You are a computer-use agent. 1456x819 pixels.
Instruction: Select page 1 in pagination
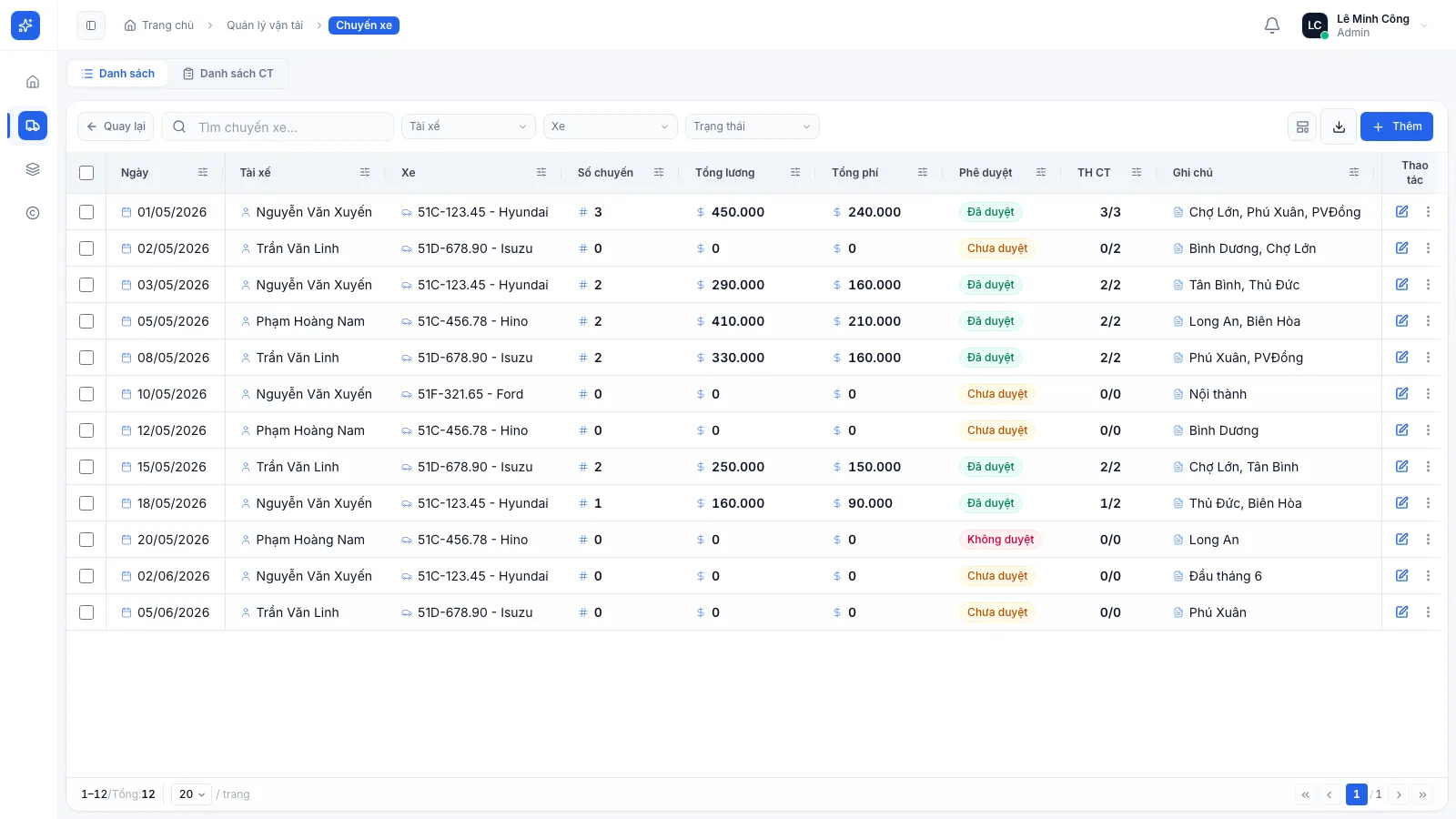[1356, 794]
